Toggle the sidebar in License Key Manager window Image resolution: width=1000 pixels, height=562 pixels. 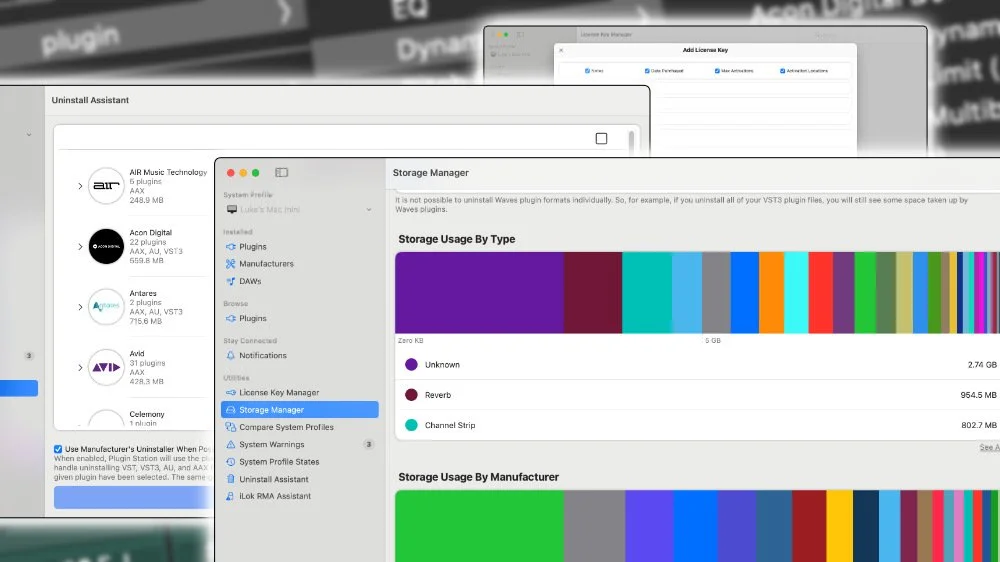point(520,34)
